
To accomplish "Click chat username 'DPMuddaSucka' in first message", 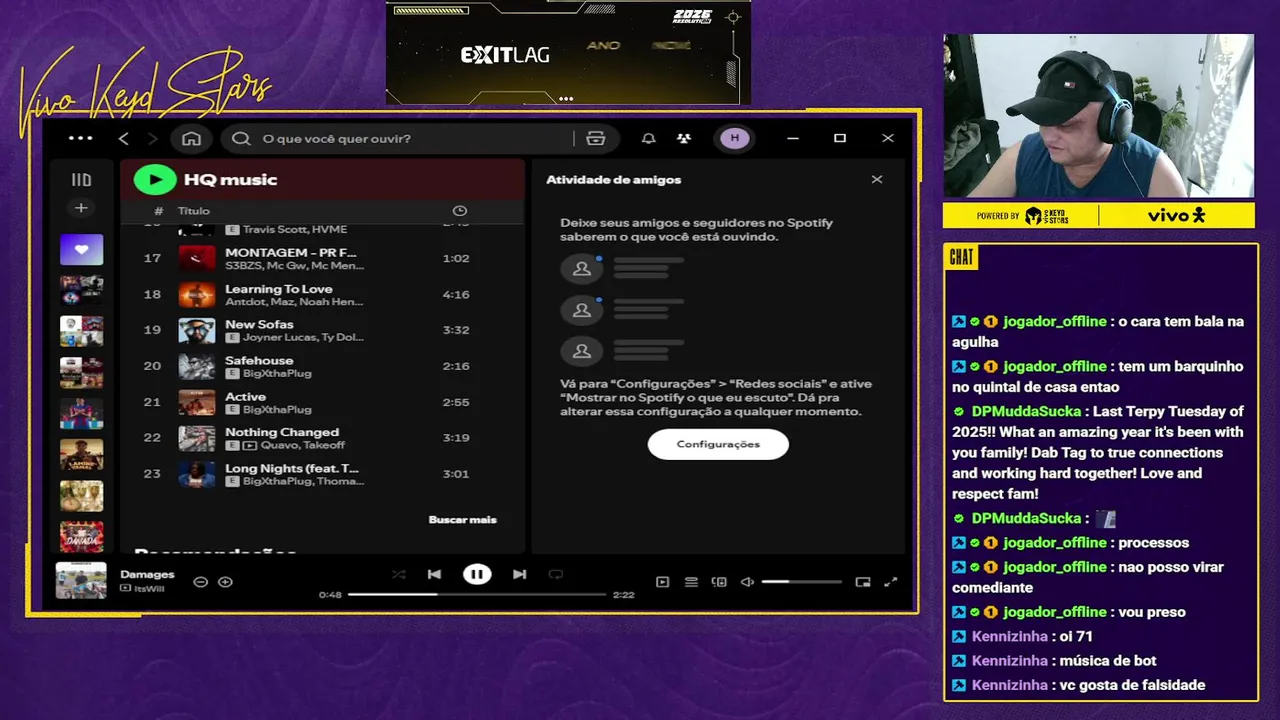I will (1026, 411).
